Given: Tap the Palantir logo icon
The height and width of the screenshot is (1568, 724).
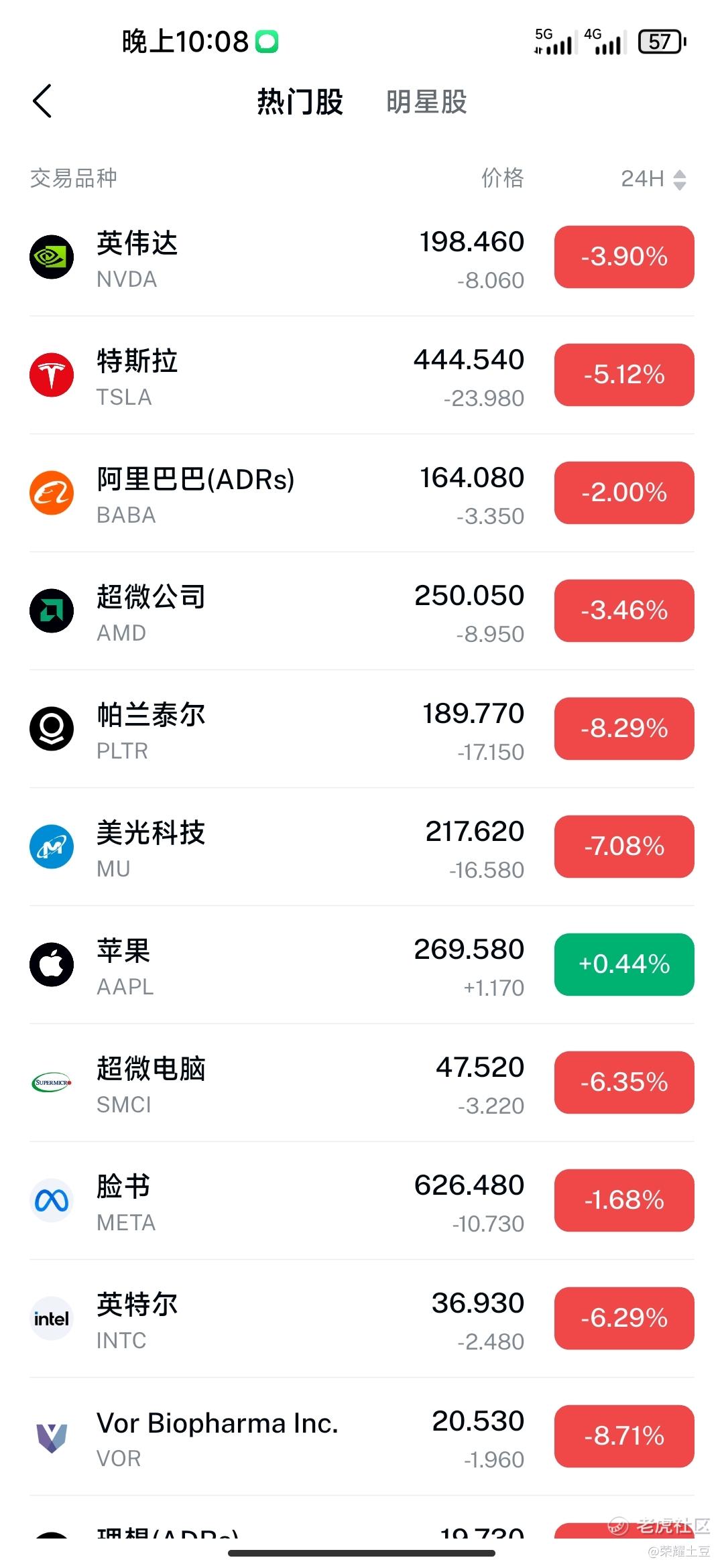Looking at the screenshot, I should pos(52,728).
